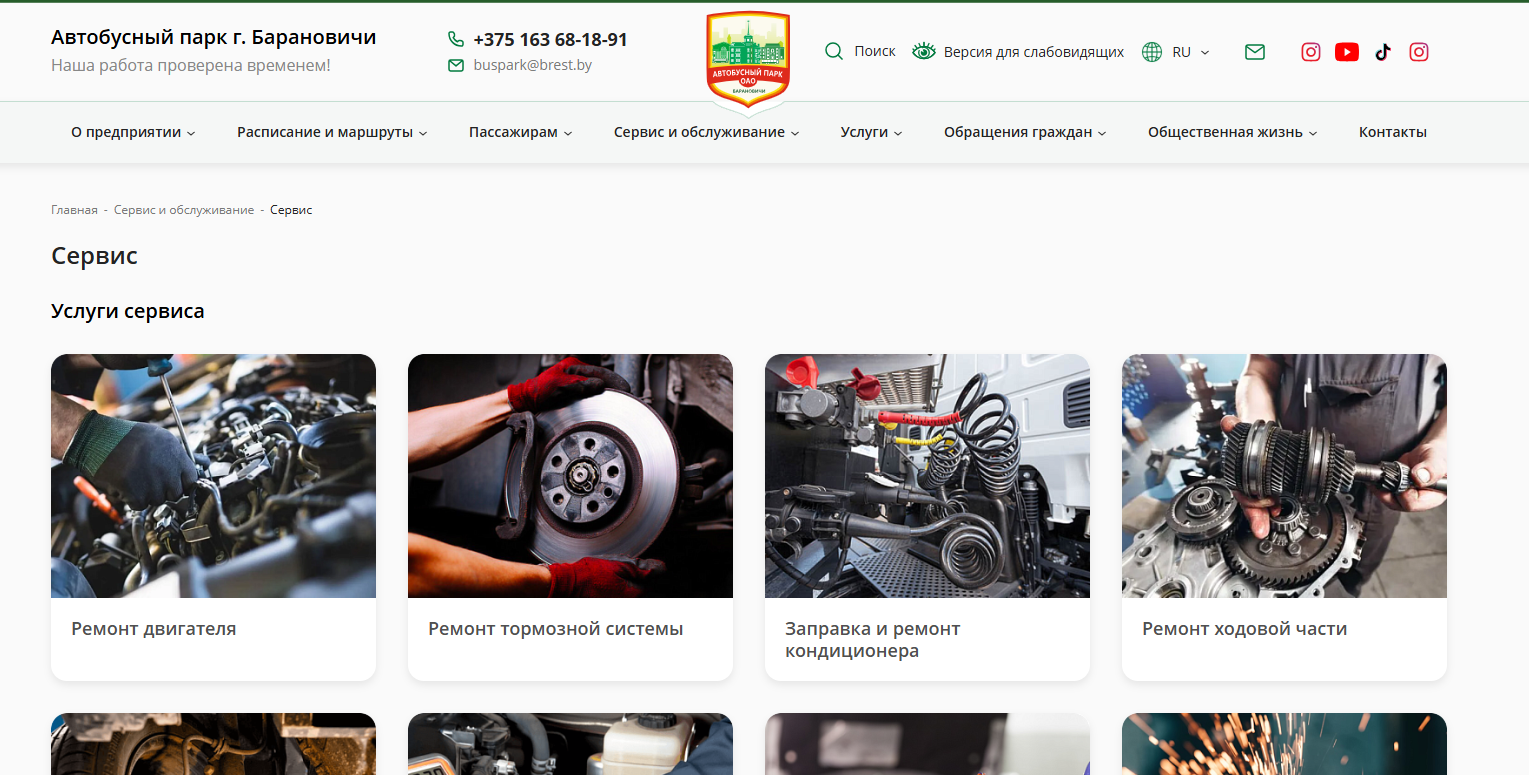The height and width of the screenshot is (775, 1529).
Task: Expand the "Обращения граждан" menu
Action: coord(1025,132)
